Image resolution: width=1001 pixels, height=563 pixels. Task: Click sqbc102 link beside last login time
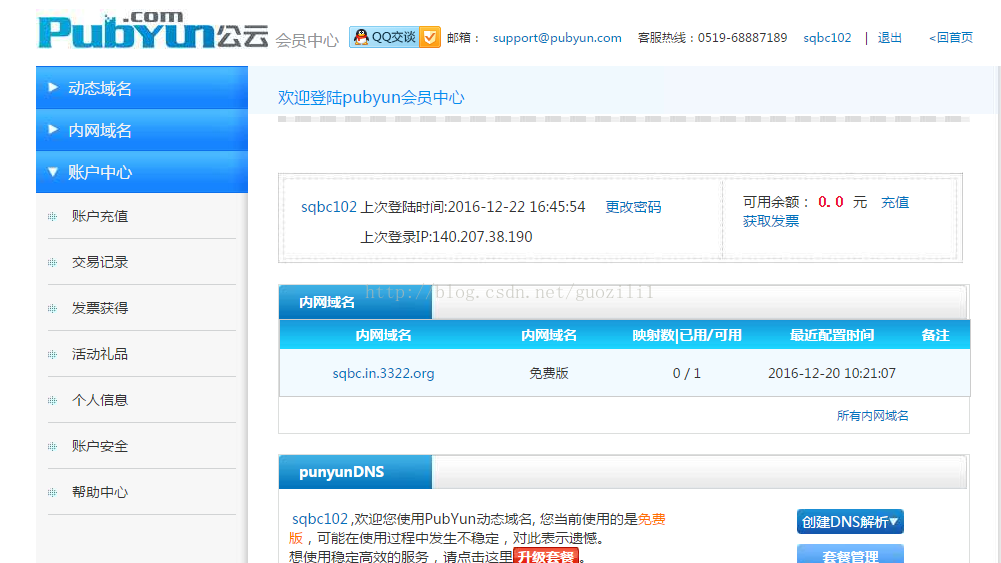point(329,207)
